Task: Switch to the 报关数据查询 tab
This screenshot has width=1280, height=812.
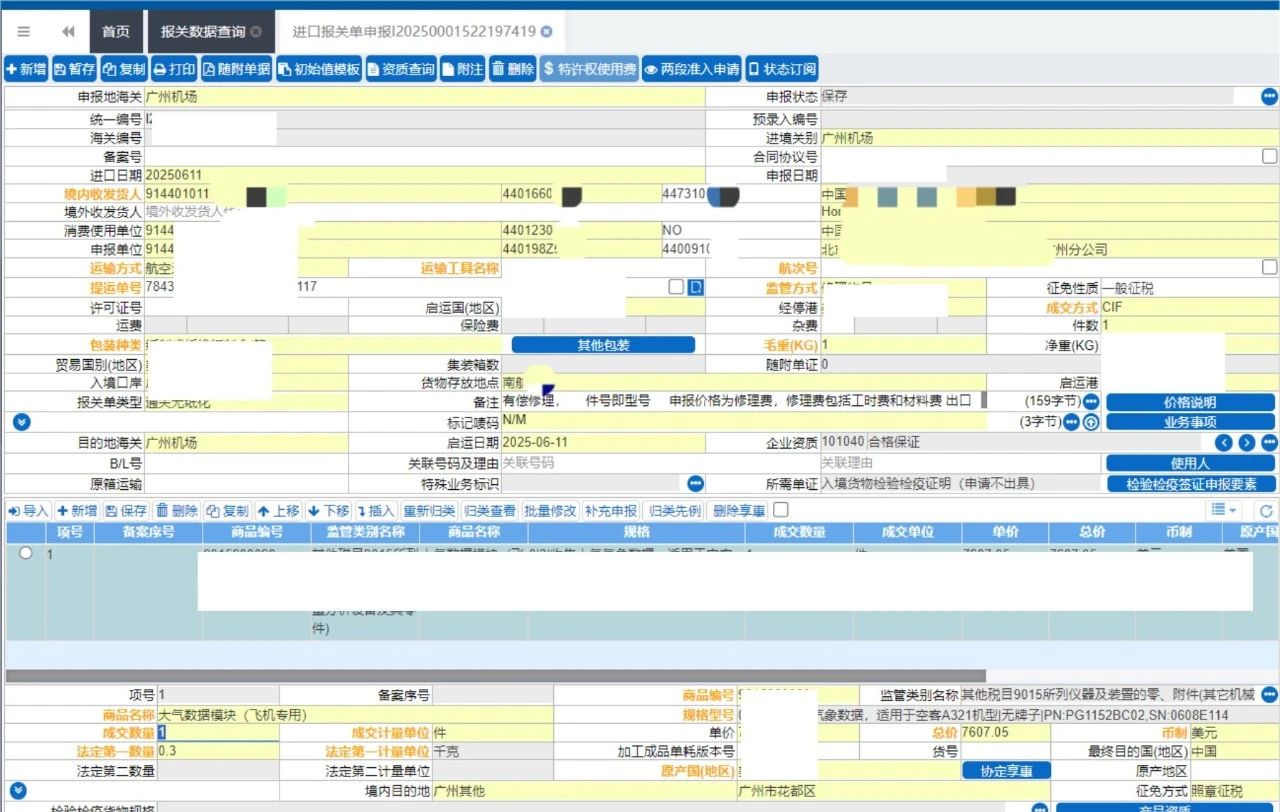Action: coord(202,31)
